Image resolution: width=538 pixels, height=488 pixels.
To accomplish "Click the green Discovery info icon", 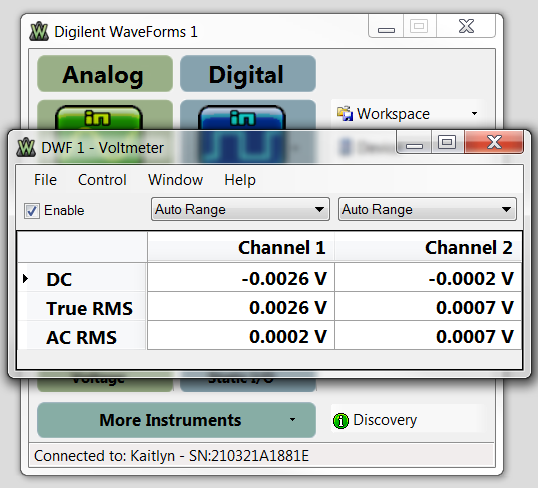I will (341, 420).
